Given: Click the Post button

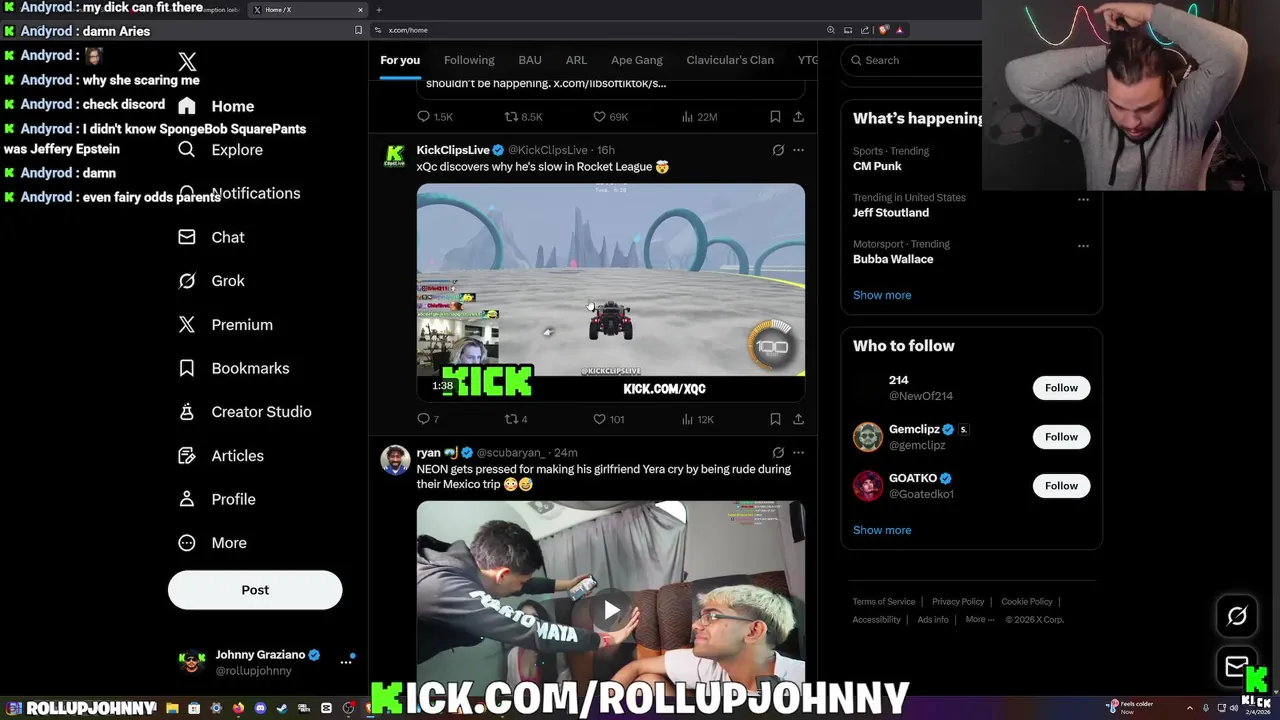Looking at the screenshot, I should pyautogui.click(x=255, y=590).
